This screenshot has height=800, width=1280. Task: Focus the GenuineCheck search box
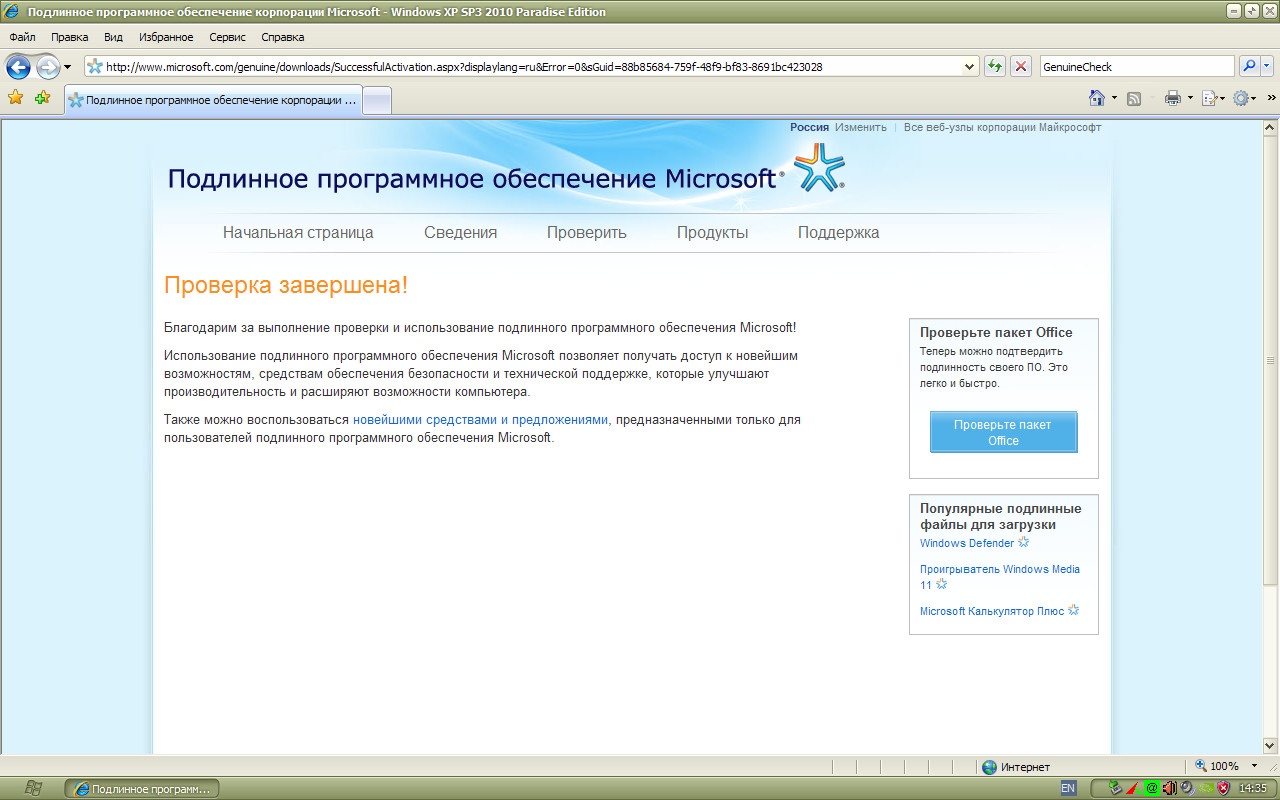point(1137,67)
